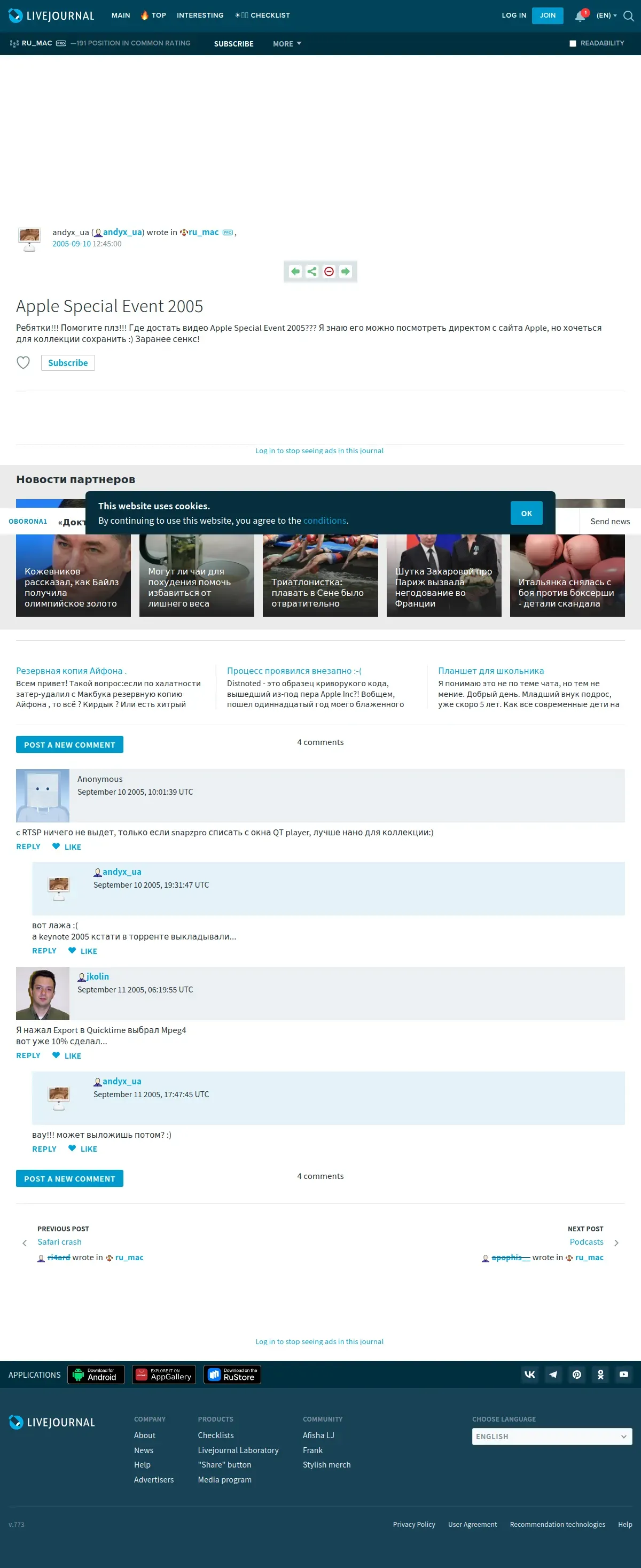Open 'Процесс проявился внезапно' related post
641x1568 pixels.
click(x=294, y=671)
